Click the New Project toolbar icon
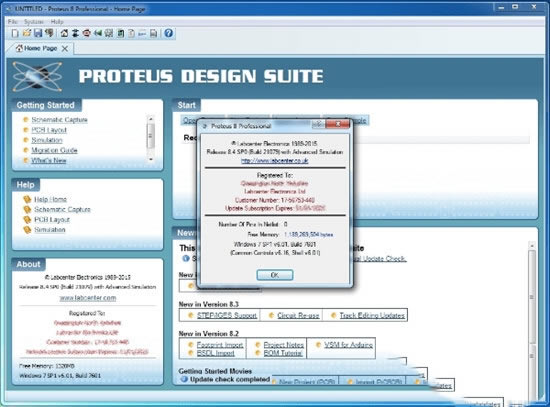This screenshot has width=550, height=407. pyautogui.click(x=15, y=33)
